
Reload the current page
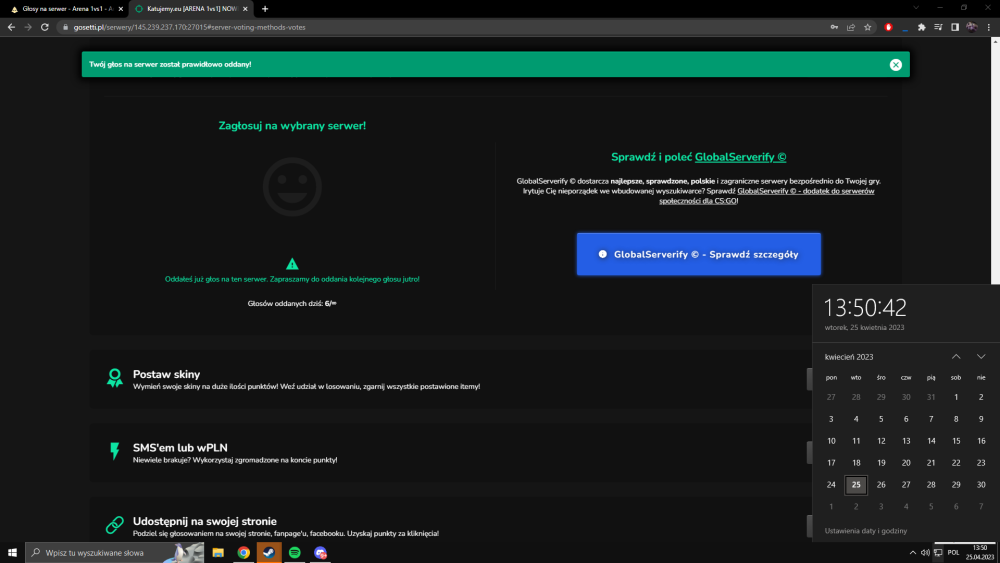45,27
